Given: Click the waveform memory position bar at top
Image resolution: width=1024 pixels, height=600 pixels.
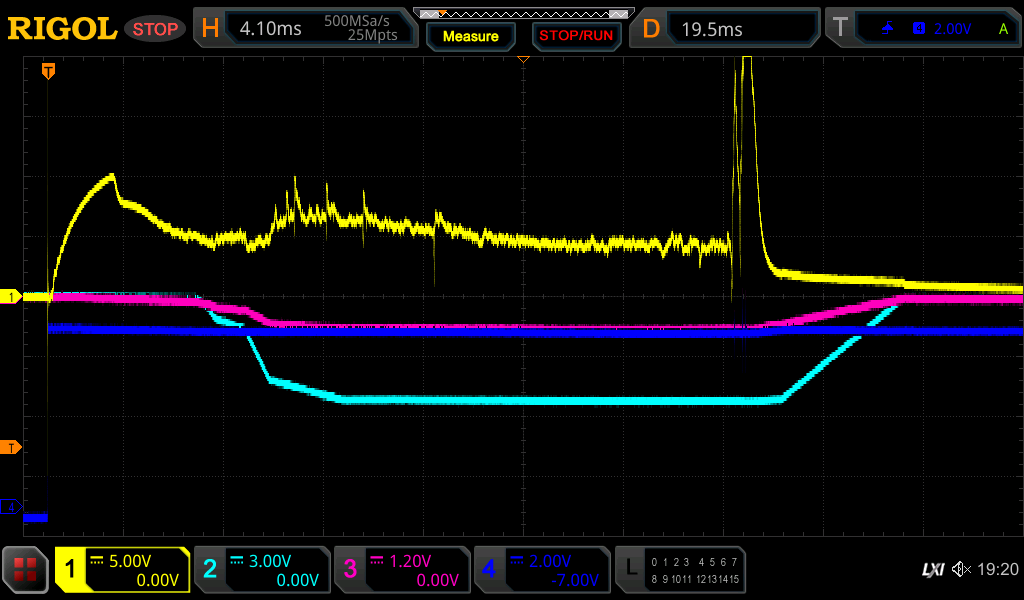Looking at the screenshot, I should [x=523, y=14].
